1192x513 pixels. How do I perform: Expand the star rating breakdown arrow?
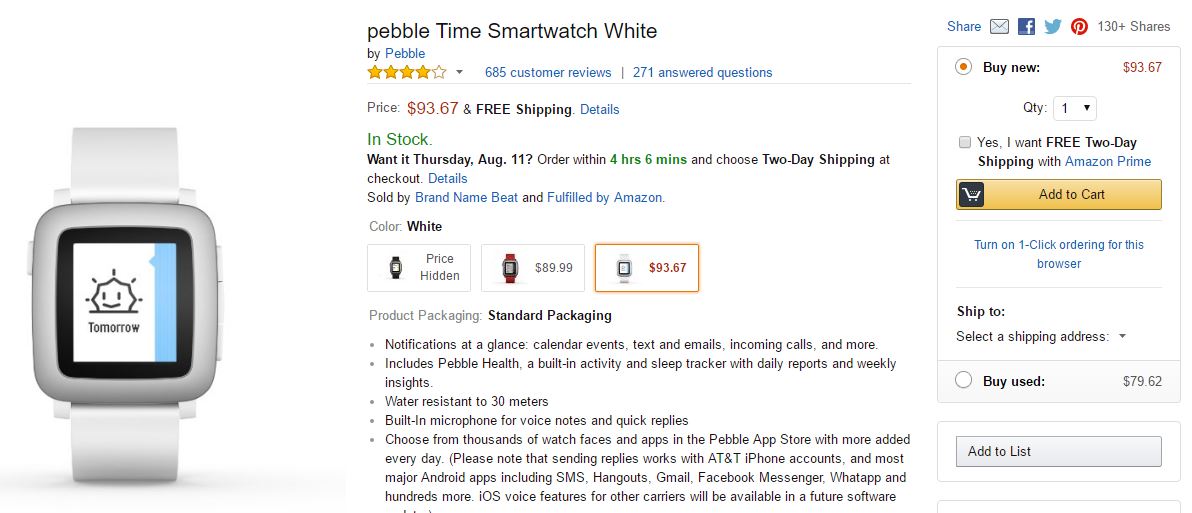(x=460, y=72)
